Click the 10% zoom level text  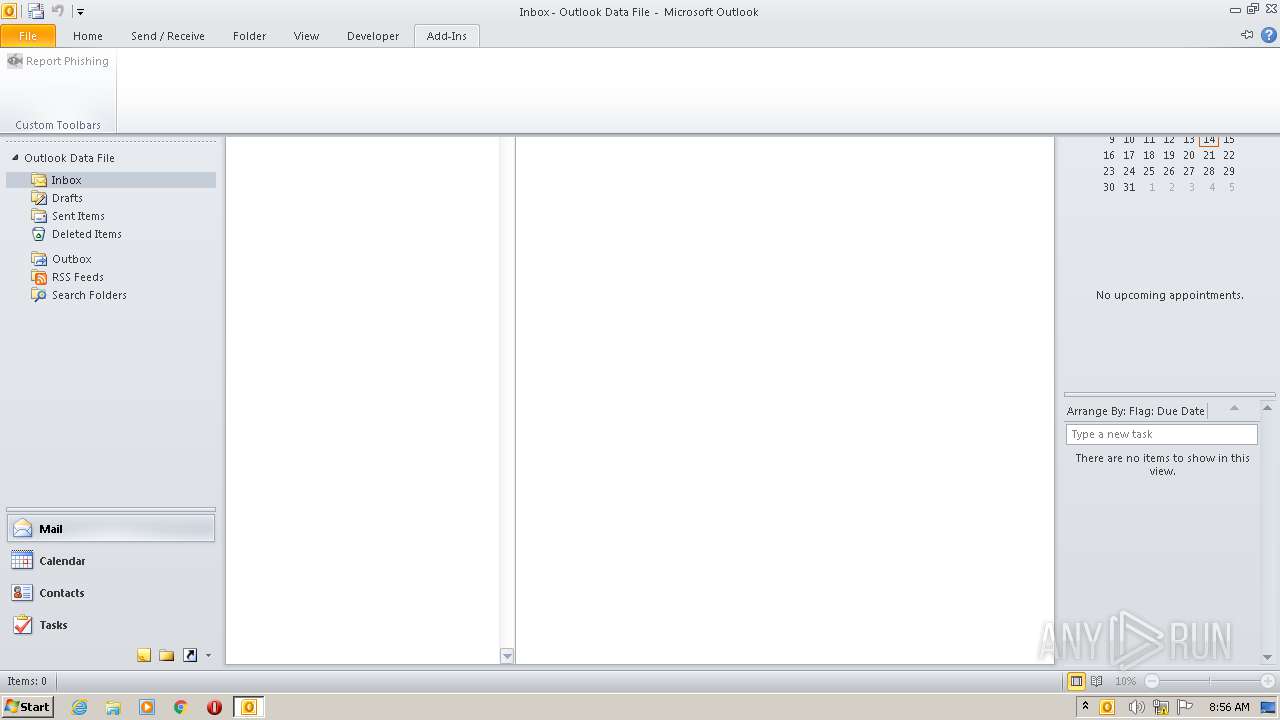point(1125,681)
